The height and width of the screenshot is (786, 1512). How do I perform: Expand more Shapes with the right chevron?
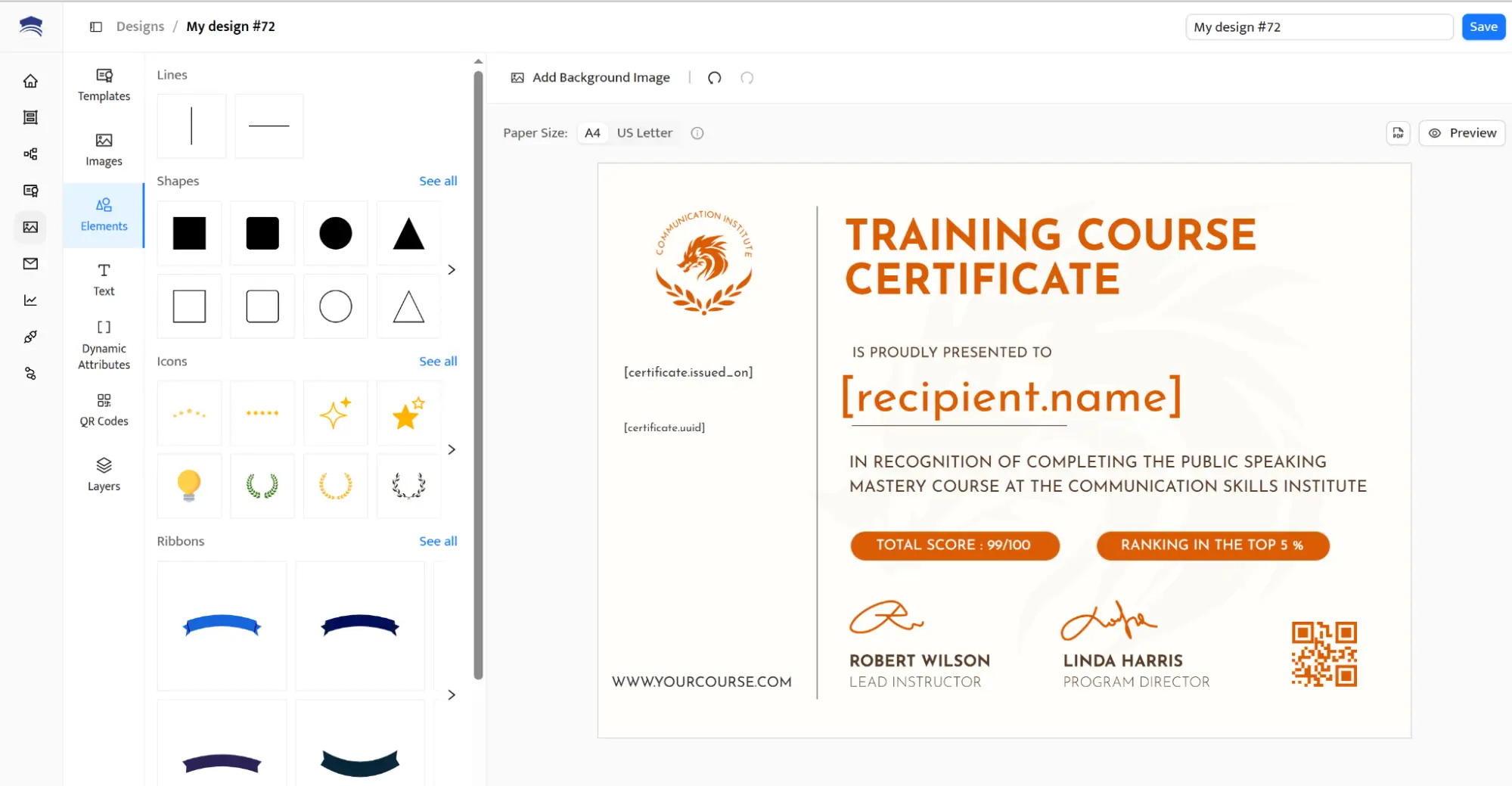click(x=452, y=269)
